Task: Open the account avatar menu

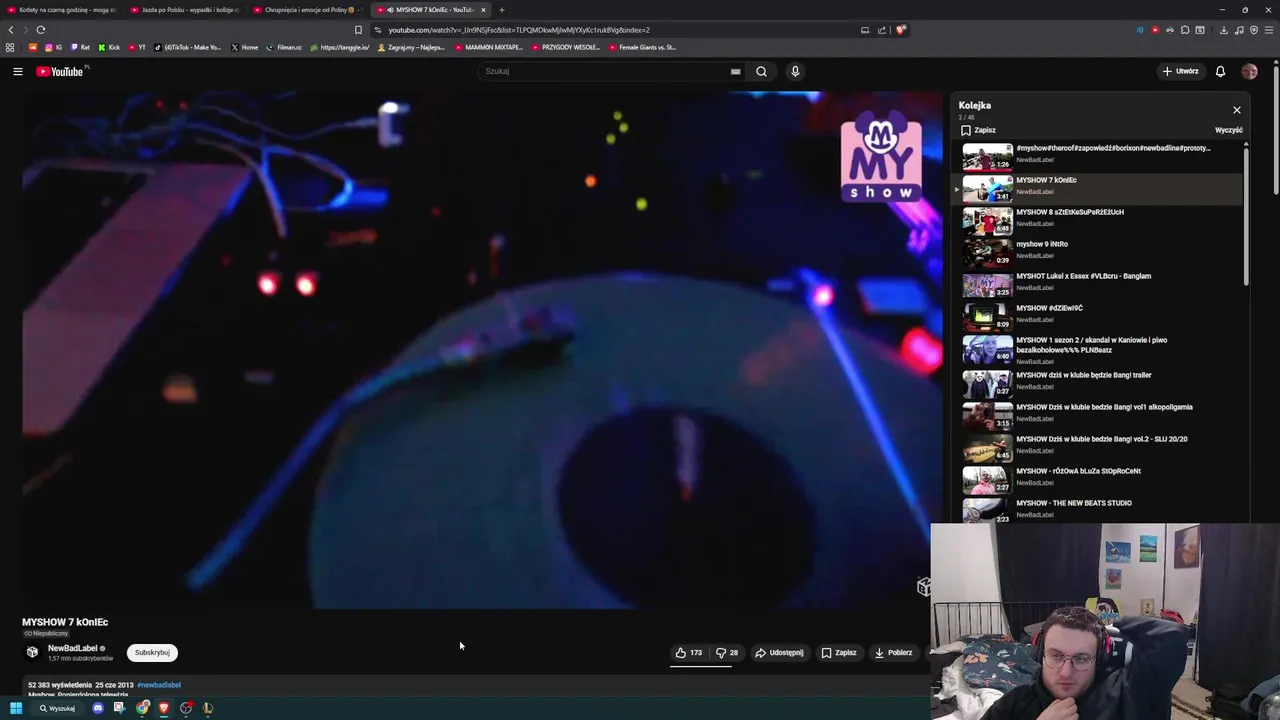Action: (1249, 71)
